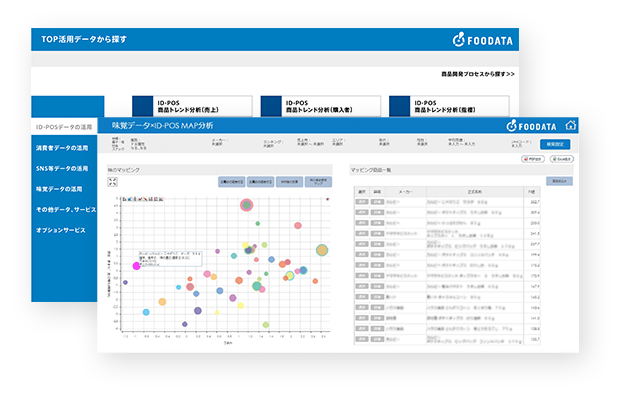Click the large orange bubble near chart right edge

pos(322,250)
